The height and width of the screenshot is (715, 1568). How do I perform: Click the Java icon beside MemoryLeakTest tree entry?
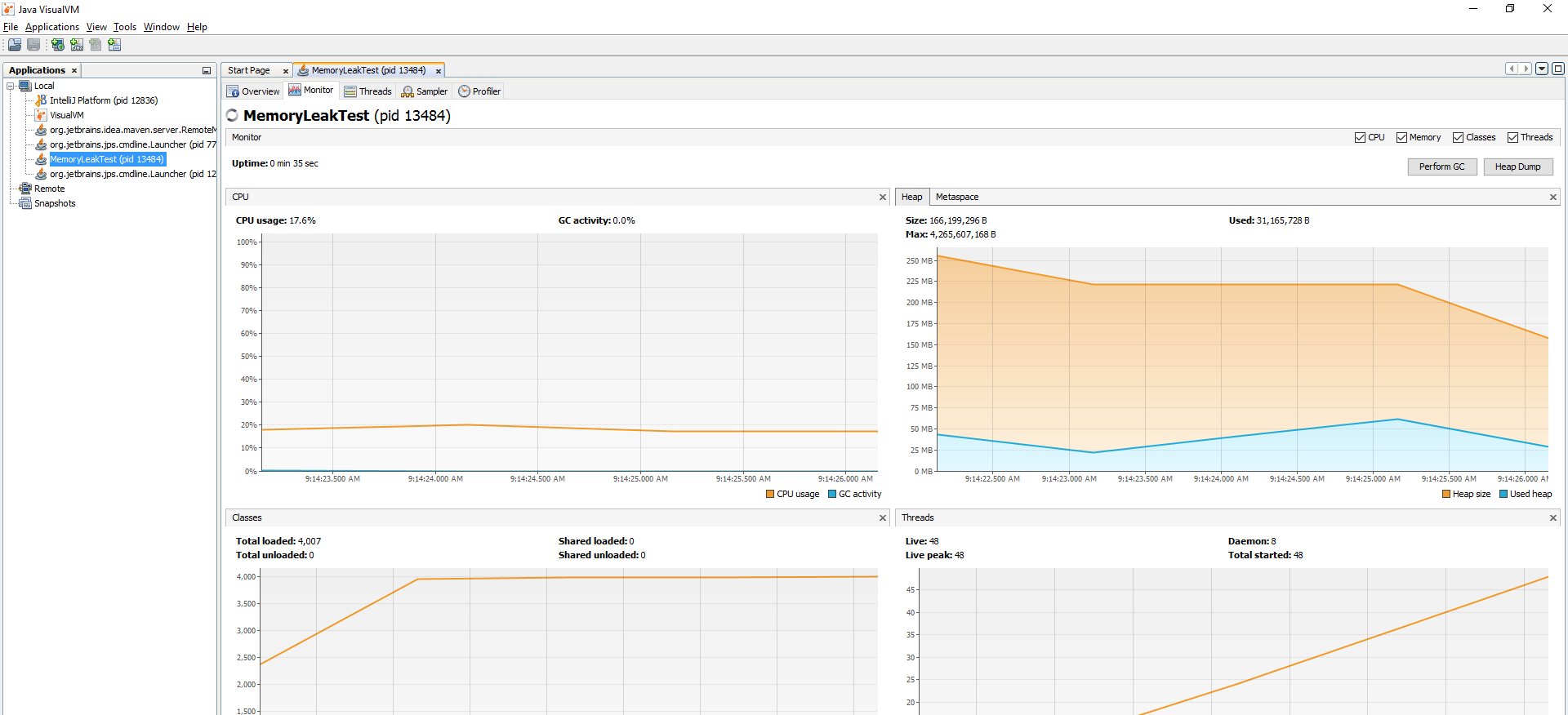(41, 159)
